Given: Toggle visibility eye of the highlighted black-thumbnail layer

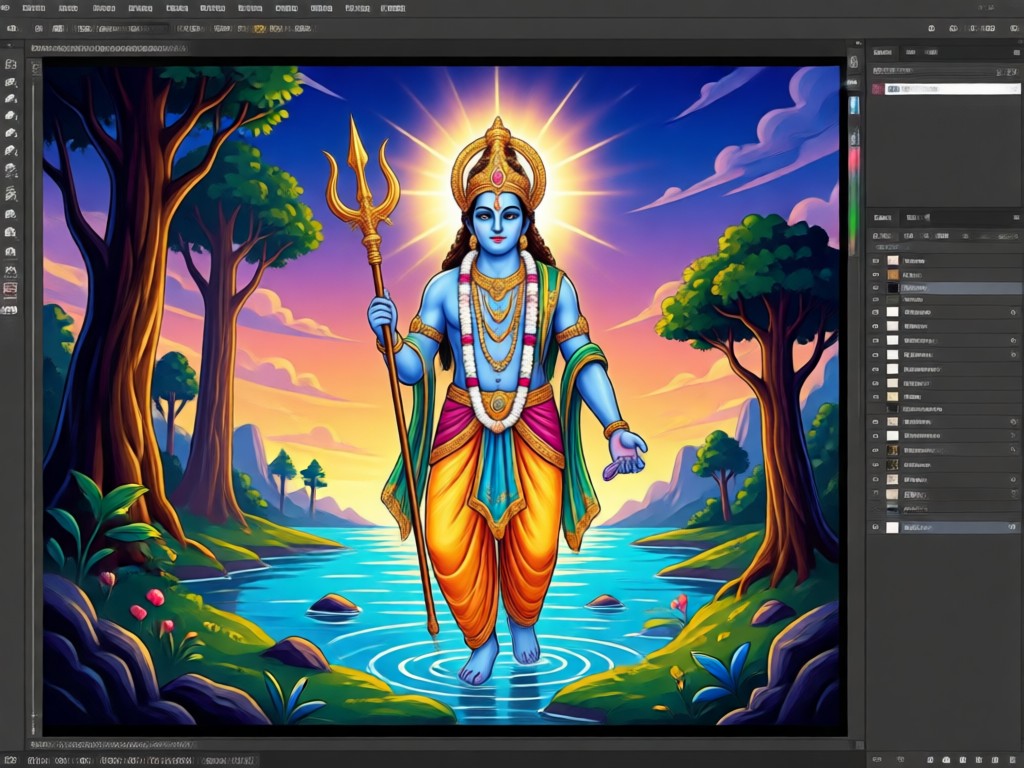Looking at the screenshot, I should pyautogui.click(x=876, y=288).
